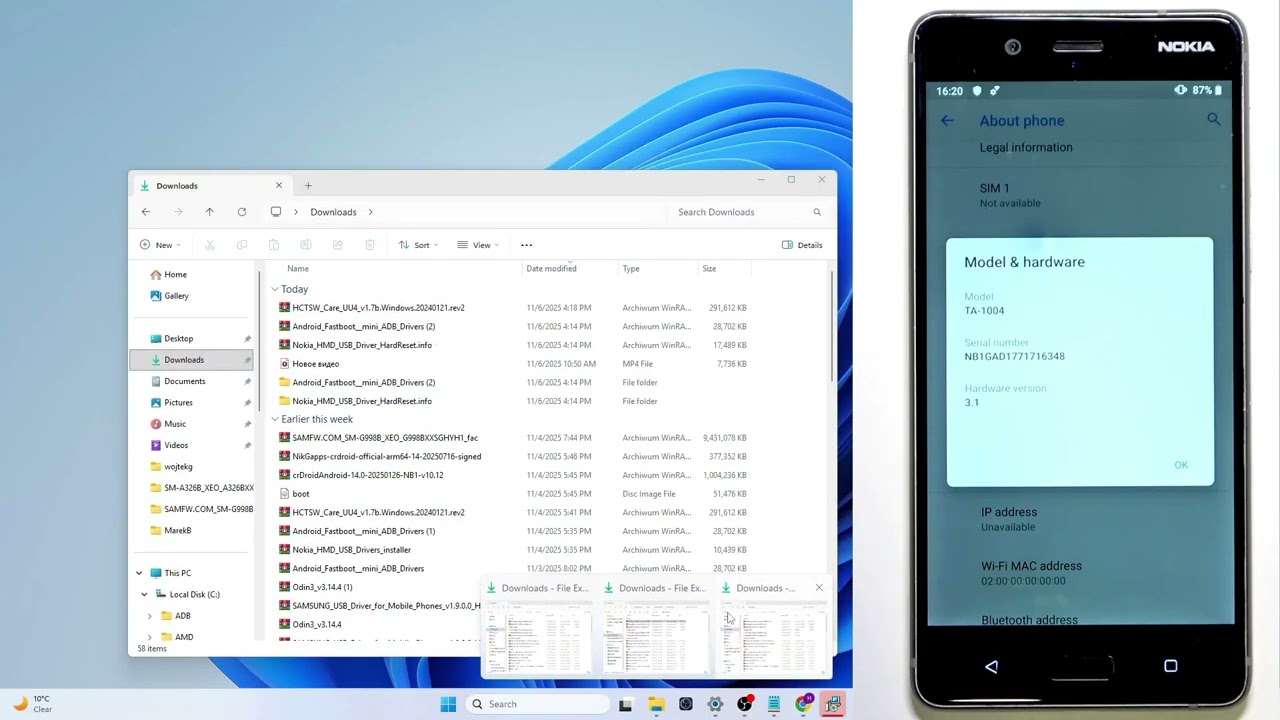1280x720 pixels.
Task: Sort files by the Type column
Action: coord(631,268)
